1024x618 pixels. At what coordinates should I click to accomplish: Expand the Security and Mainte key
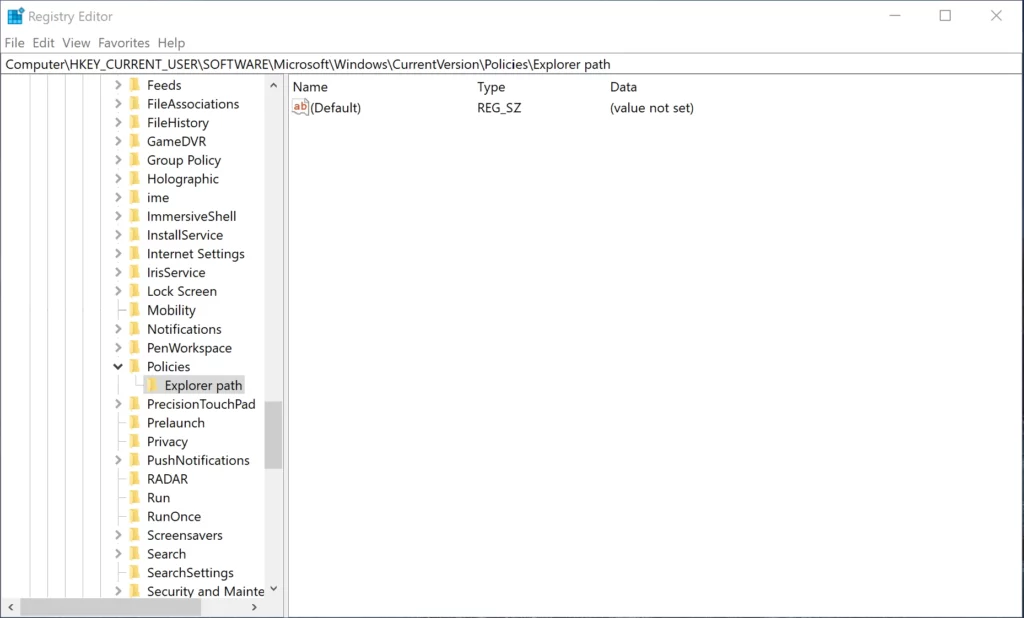[118, 591]
